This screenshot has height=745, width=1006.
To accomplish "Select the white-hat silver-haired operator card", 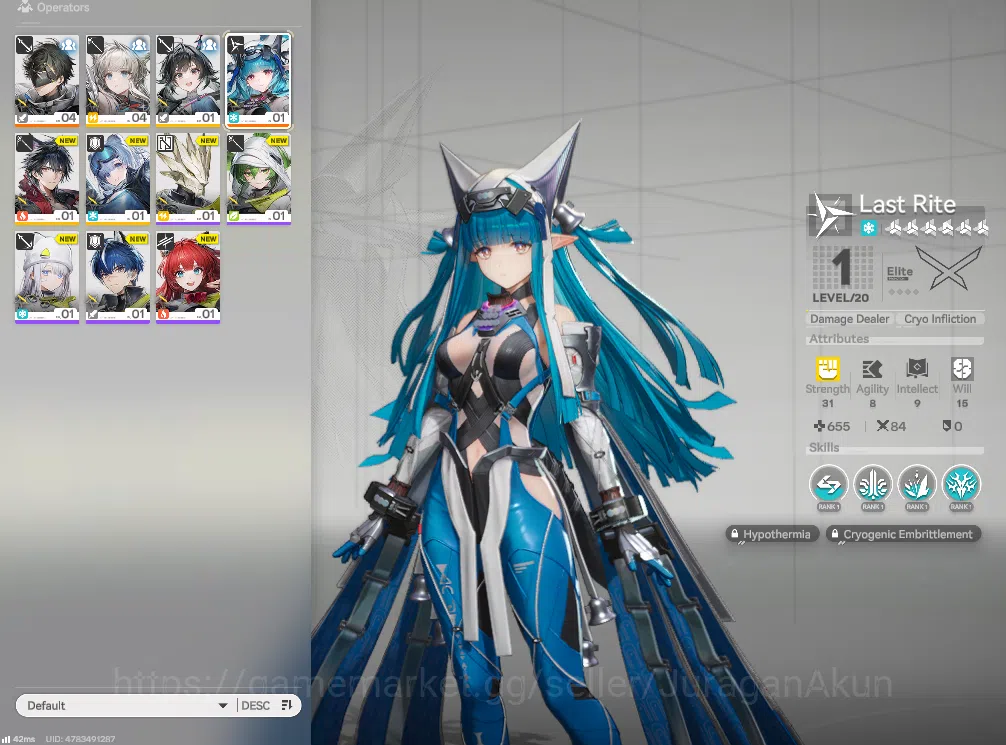I will [x=47, y=277].
